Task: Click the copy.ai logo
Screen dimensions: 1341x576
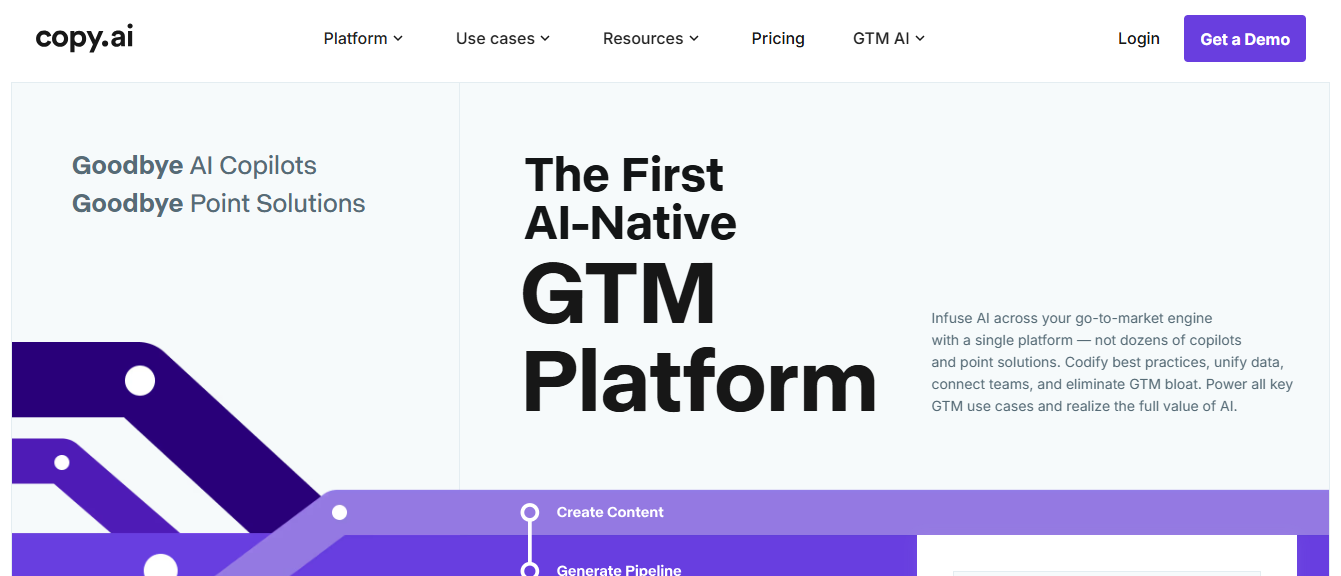Action: 84,38
